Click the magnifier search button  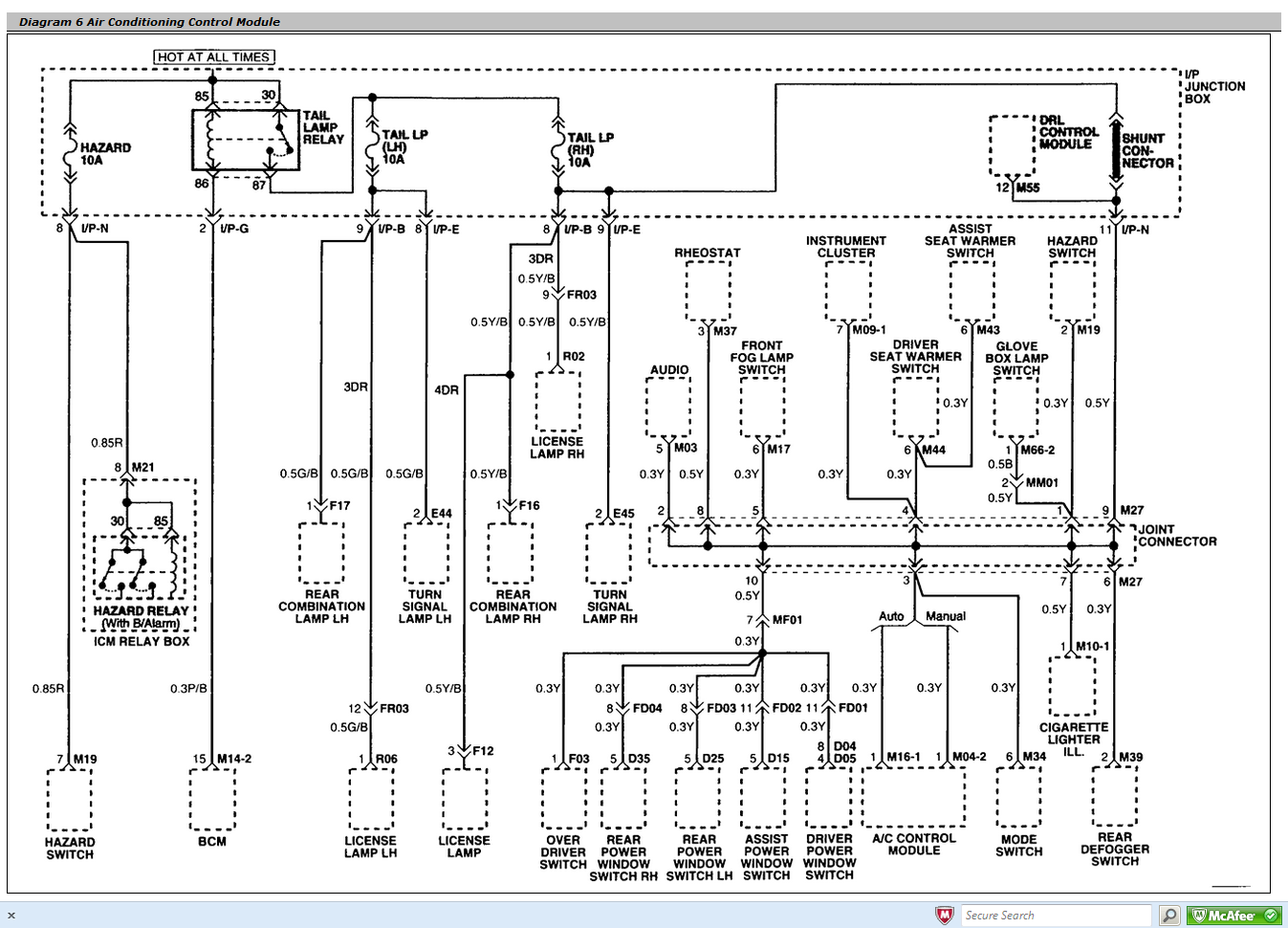tap(1169, 916)
